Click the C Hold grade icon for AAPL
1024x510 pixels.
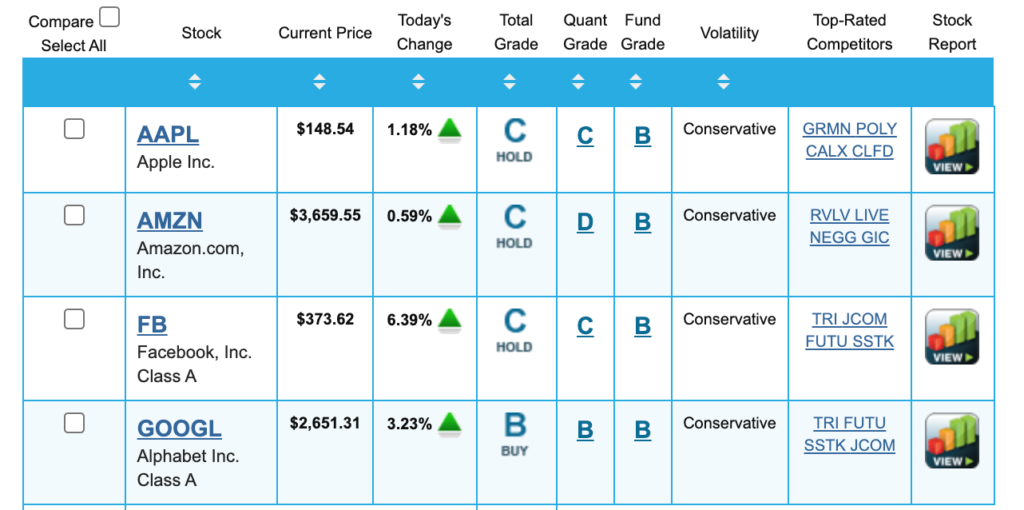514,140
